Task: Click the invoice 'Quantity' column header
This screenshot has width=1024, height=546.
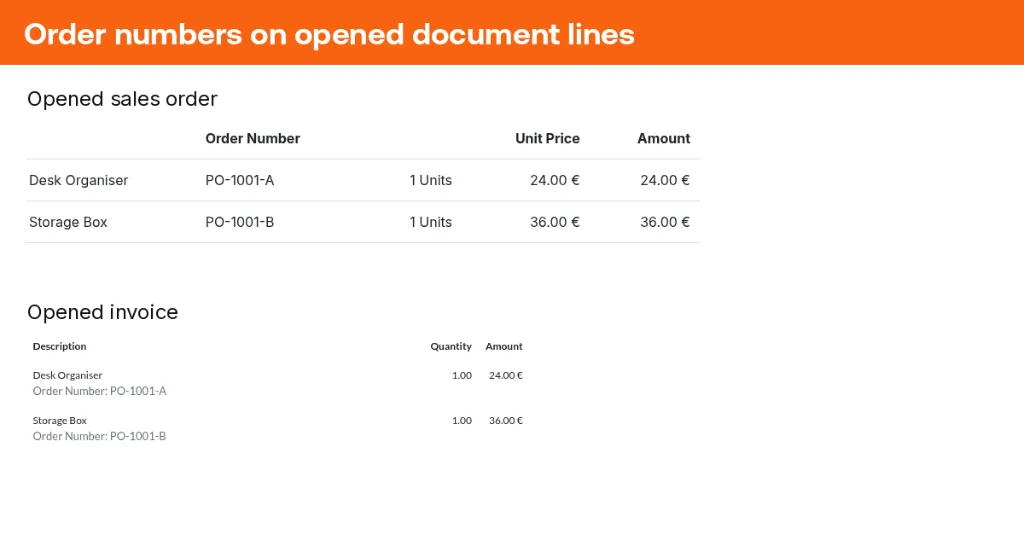Action: (x=451, y=346)
